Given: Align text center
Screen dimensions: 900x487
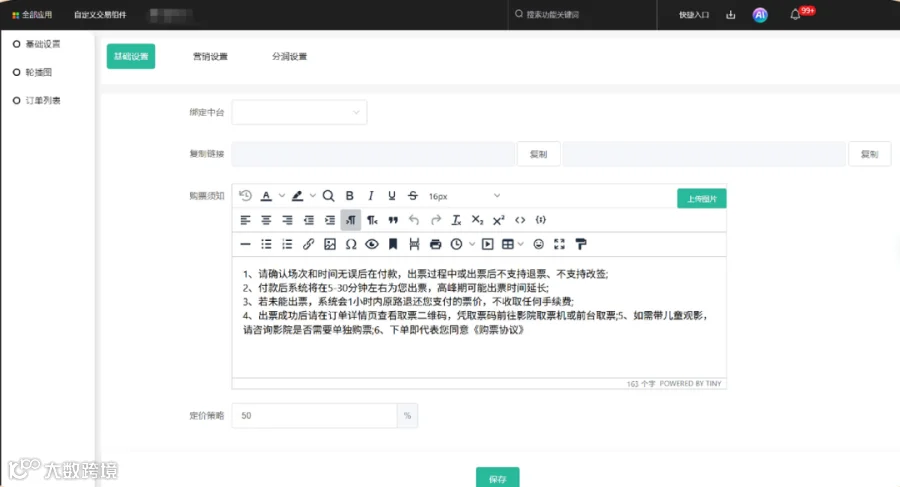Looking at the screenshot, I should coord(266,220).
